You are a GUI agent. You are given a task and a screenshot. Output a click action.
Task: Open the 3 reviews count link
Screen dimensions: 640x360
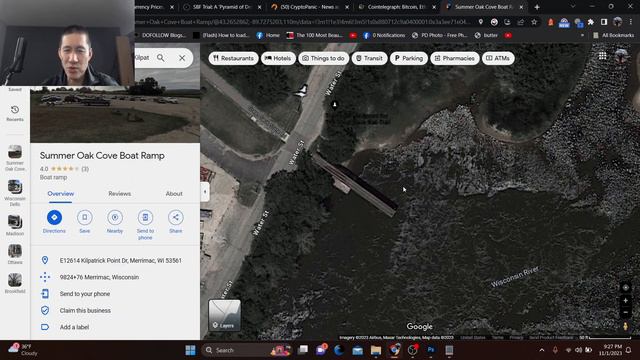[x=85, y=169]
